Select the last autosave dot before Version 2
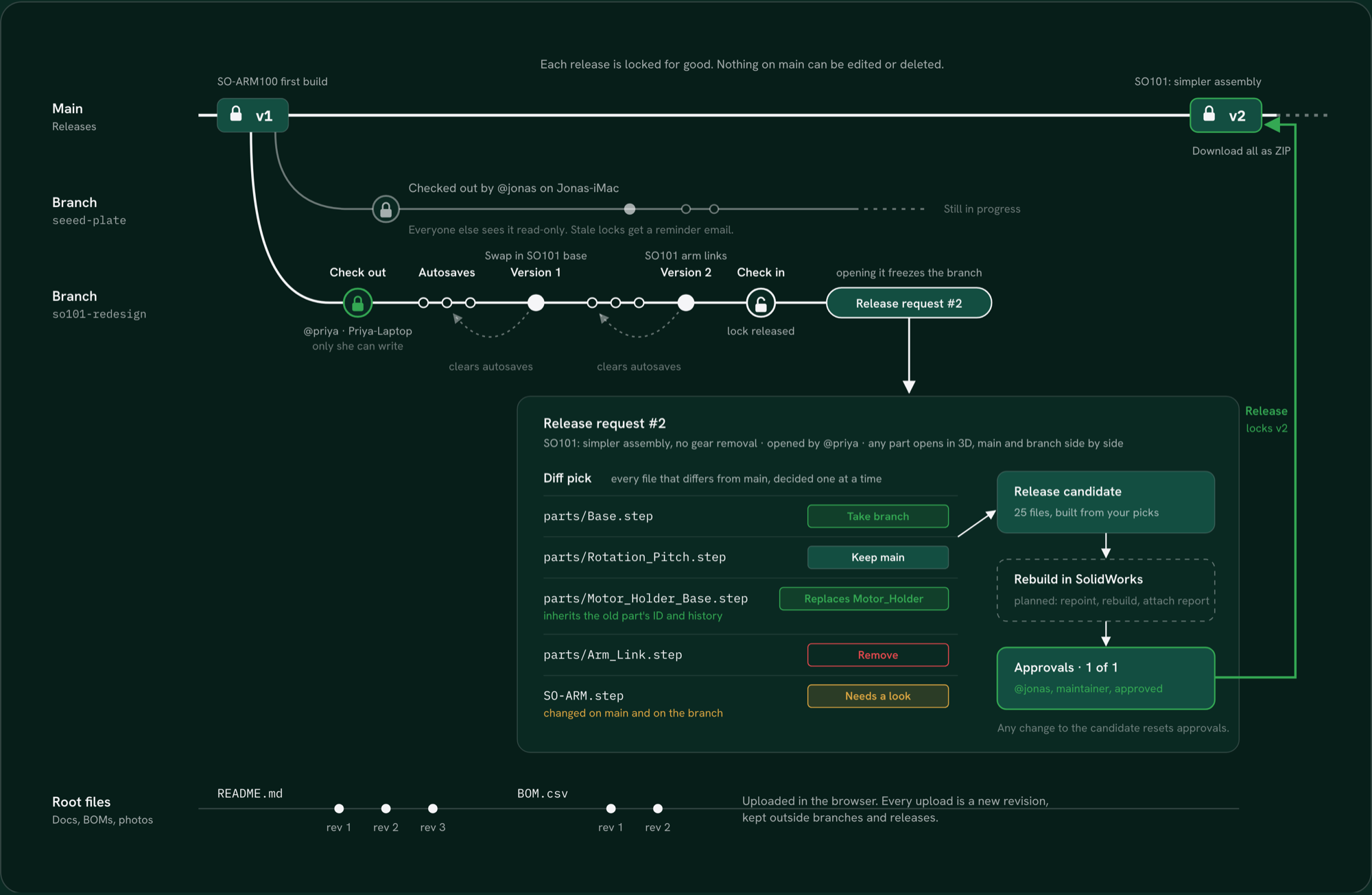 [639, 302]
